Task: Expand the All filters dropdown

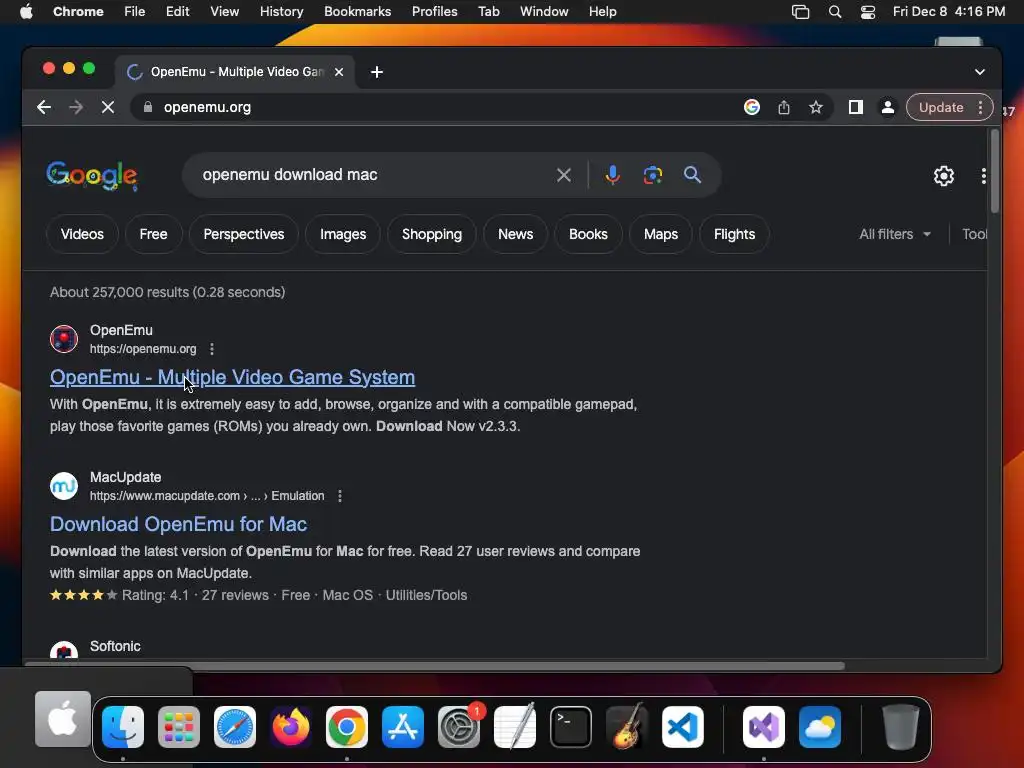Action: 895,234
